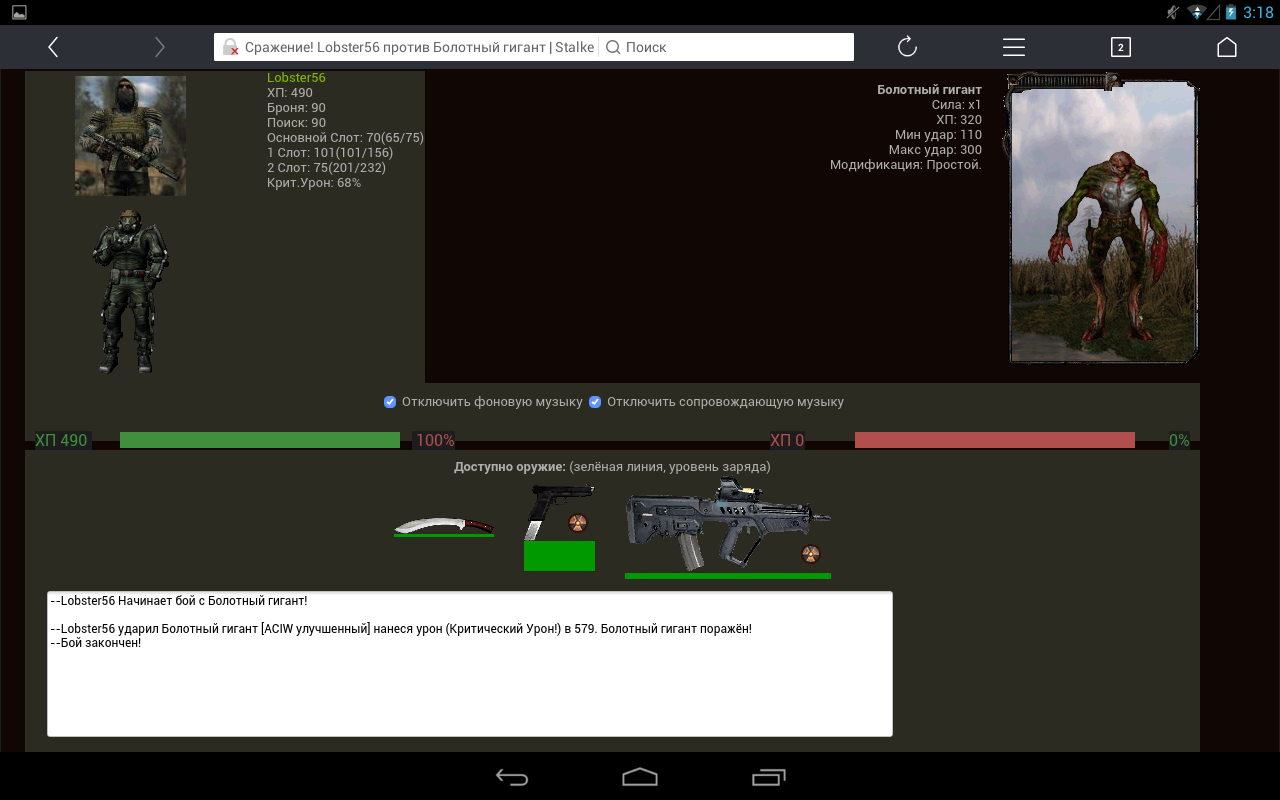Navigate back with the left chevron
Image resolution: width=1280 pixels, height=800 pixels.
tap(53, 47)
